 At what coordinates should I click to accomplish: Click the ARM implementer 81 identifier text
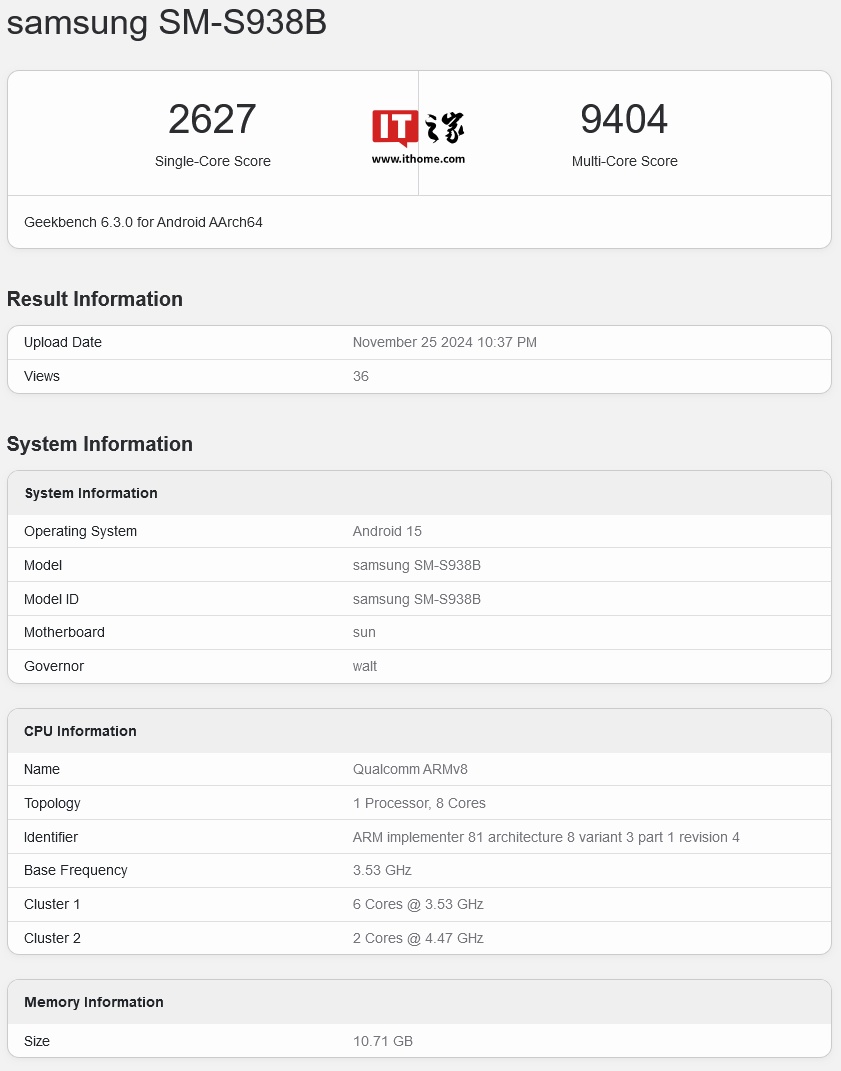tap(546, 837)
